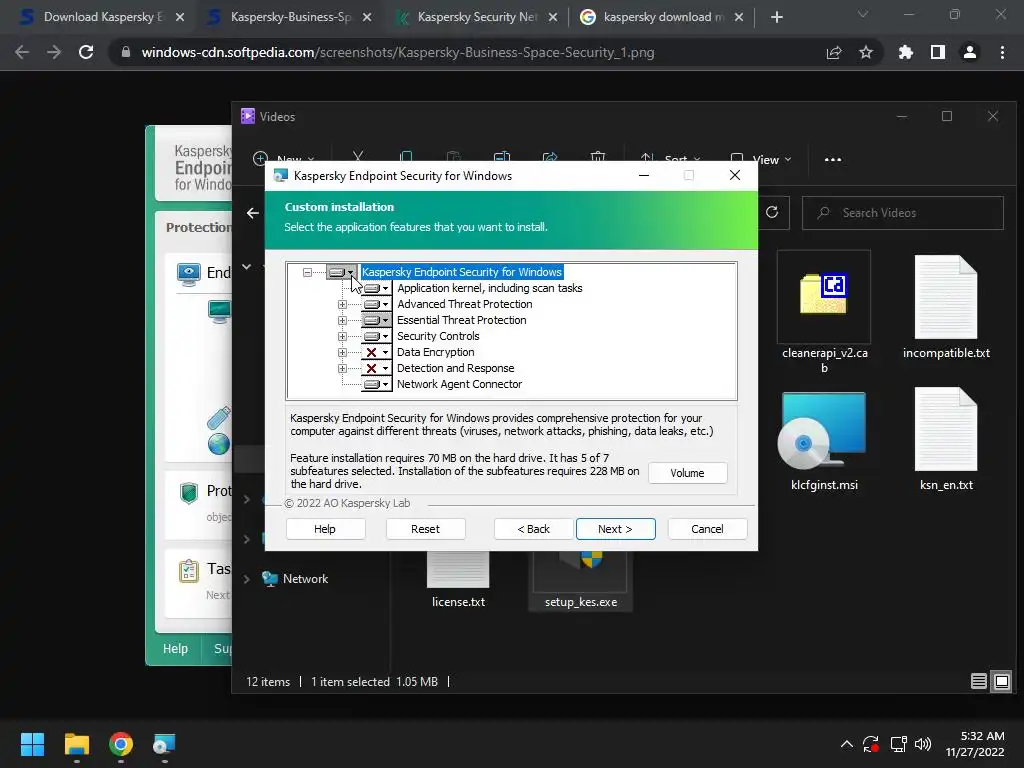Open the red X dropdown for Detection and Response
Viewport: 1024px width, 768px height.
click(x=376, y=368)
